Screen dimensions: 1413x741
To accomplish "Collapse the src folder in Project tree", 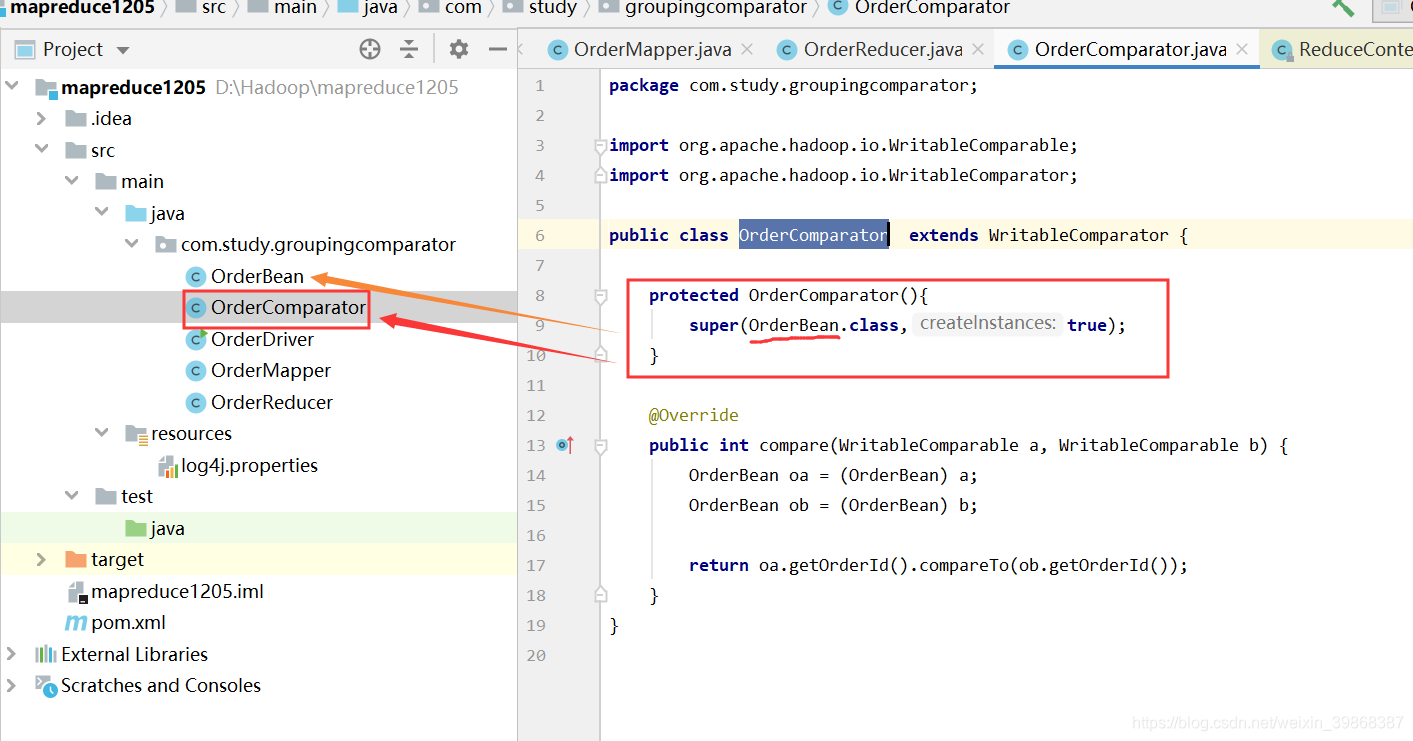I will tap(41, 149).
